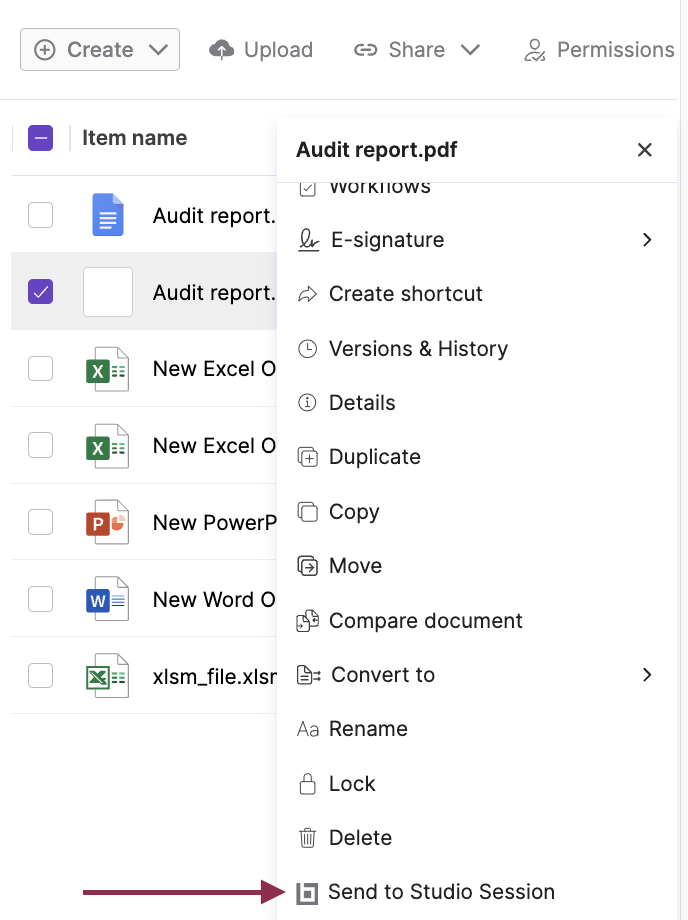Click the Excel icon of second New Excel file
688x920 pixels.
107,446
